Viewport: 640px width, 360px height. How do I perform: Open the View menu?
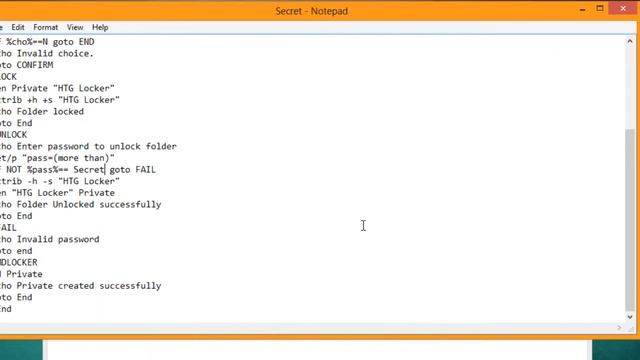tap(75, 27)
